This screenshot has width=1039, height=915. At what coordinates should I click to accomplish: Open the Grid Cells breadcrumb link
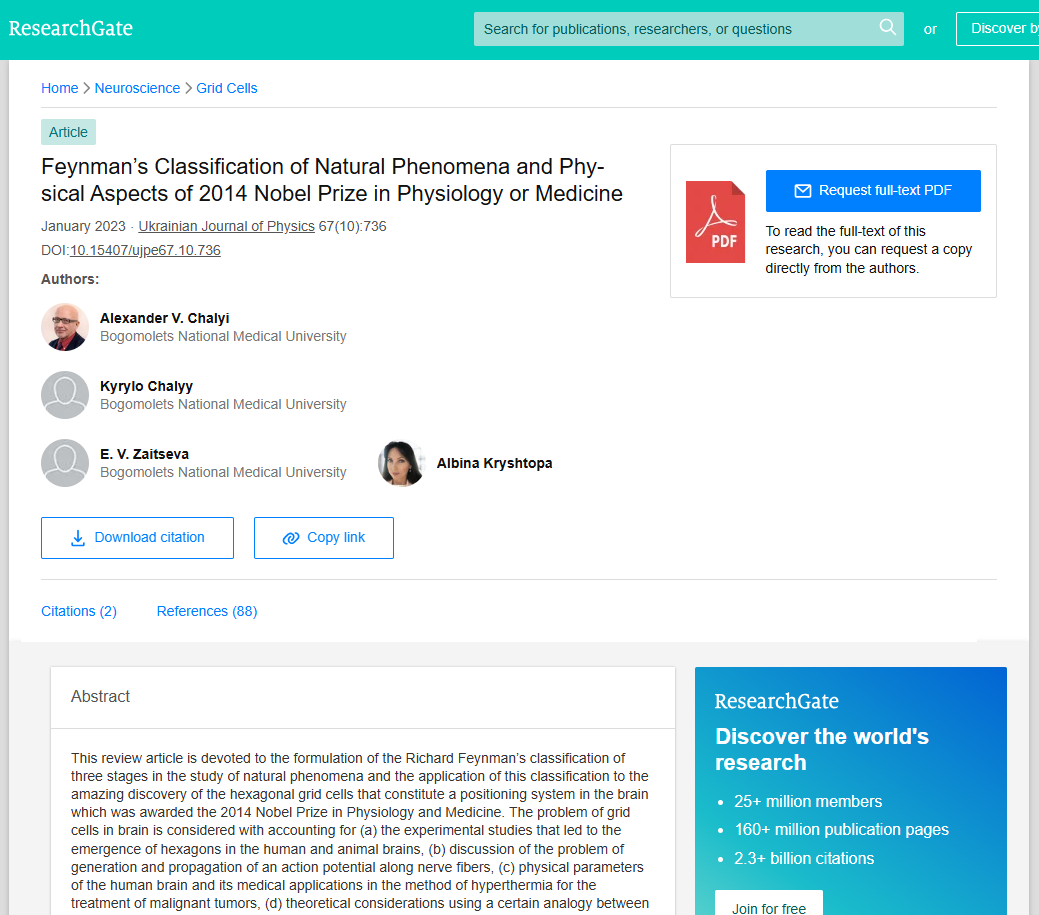[227, 88]
